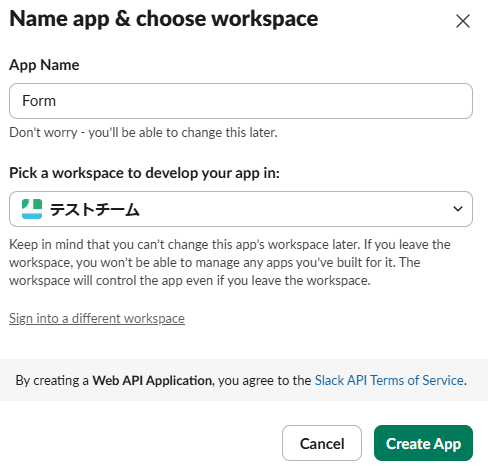Screen dimensions: 488x468
Task: Click the App Name field containing Form
Action: [241, 101]
